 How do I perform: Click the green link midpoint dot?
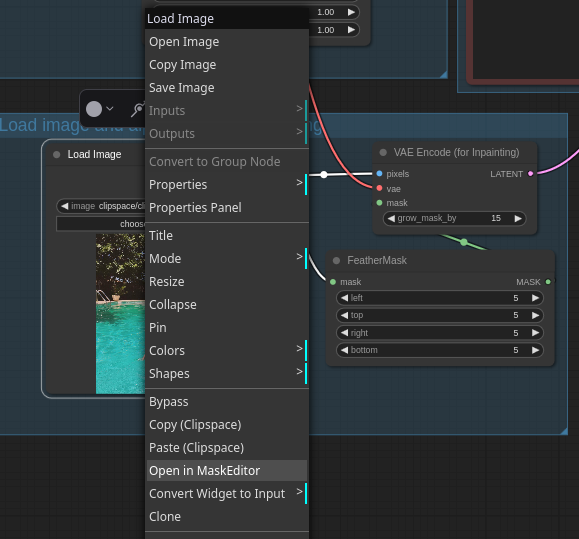[x=464, y=242]
